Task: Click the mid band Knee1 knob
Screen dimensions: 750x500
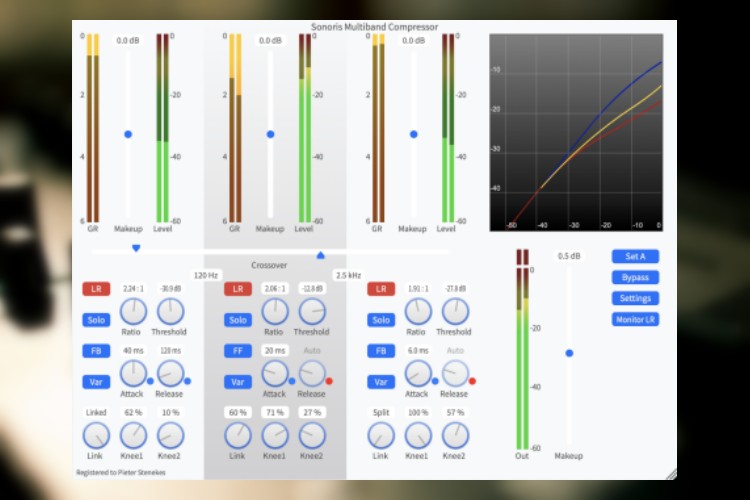Action: (x=275, y=436)
